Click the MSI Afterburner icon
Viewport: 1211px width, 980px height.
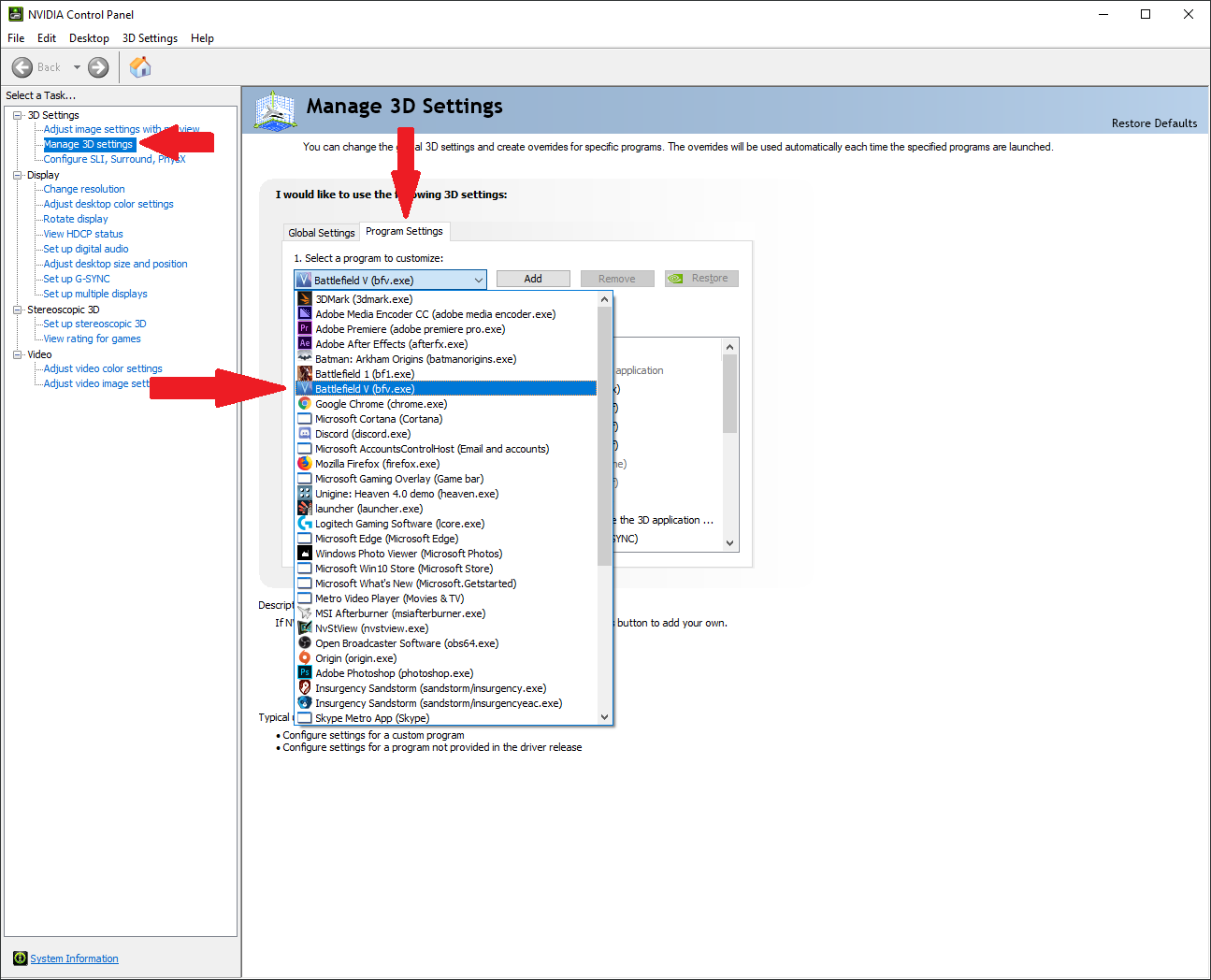click(305, 613)
